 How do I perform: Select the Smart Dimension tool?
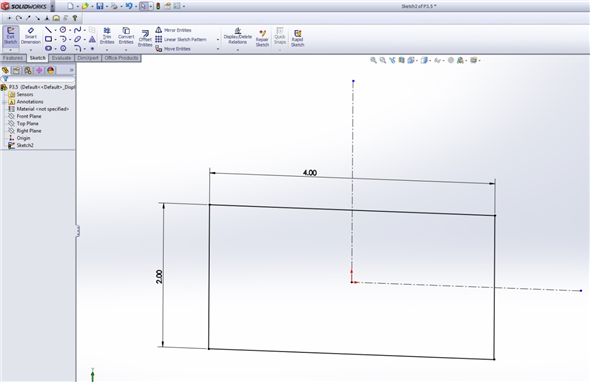(x=30, y=36)
